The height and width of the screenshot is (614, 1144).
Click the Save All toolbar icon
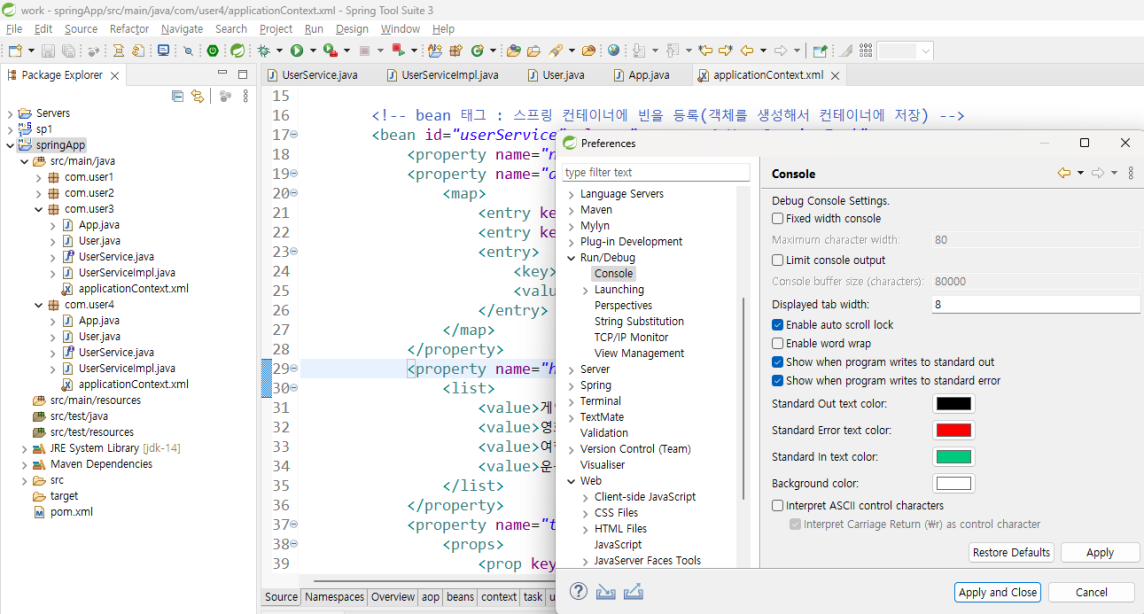pos(69,51)
